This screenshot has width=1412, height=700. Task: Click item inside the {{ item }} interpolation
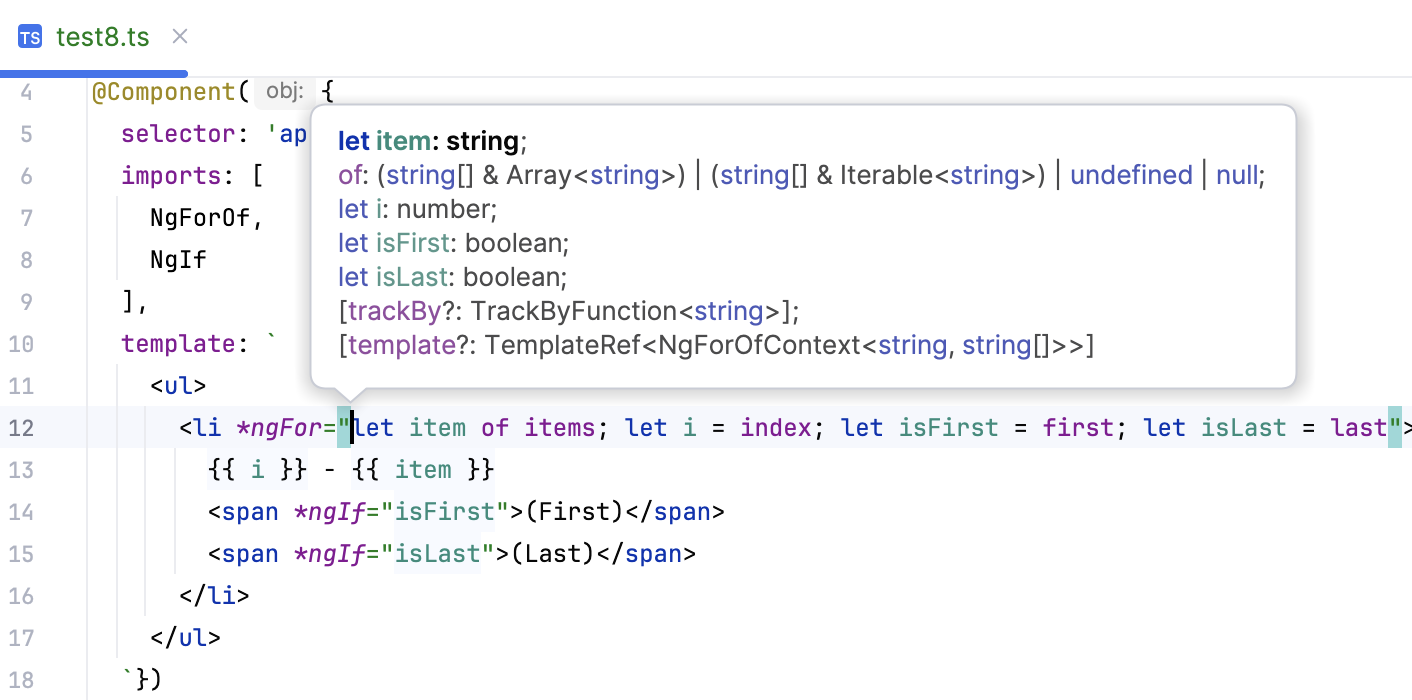pyautogui.click(x=423, y=469)
